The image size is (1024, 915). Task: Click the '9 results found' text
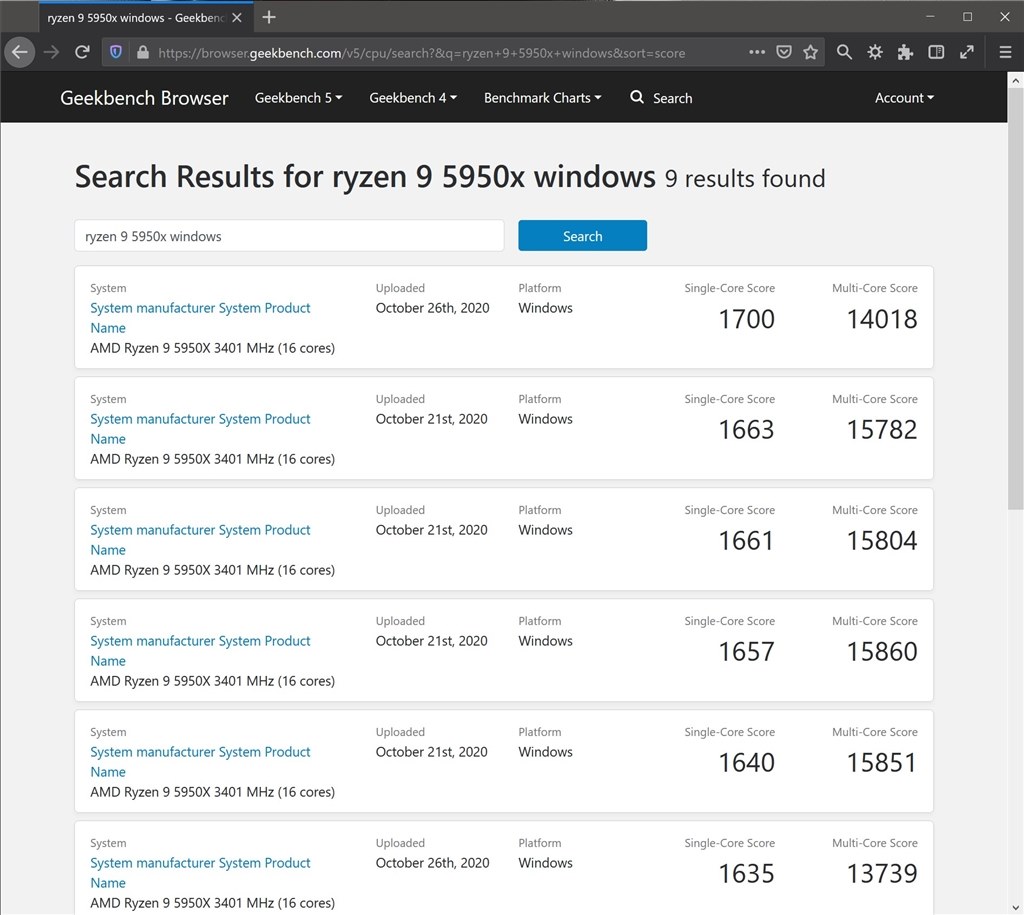click(x=745, y=178)
